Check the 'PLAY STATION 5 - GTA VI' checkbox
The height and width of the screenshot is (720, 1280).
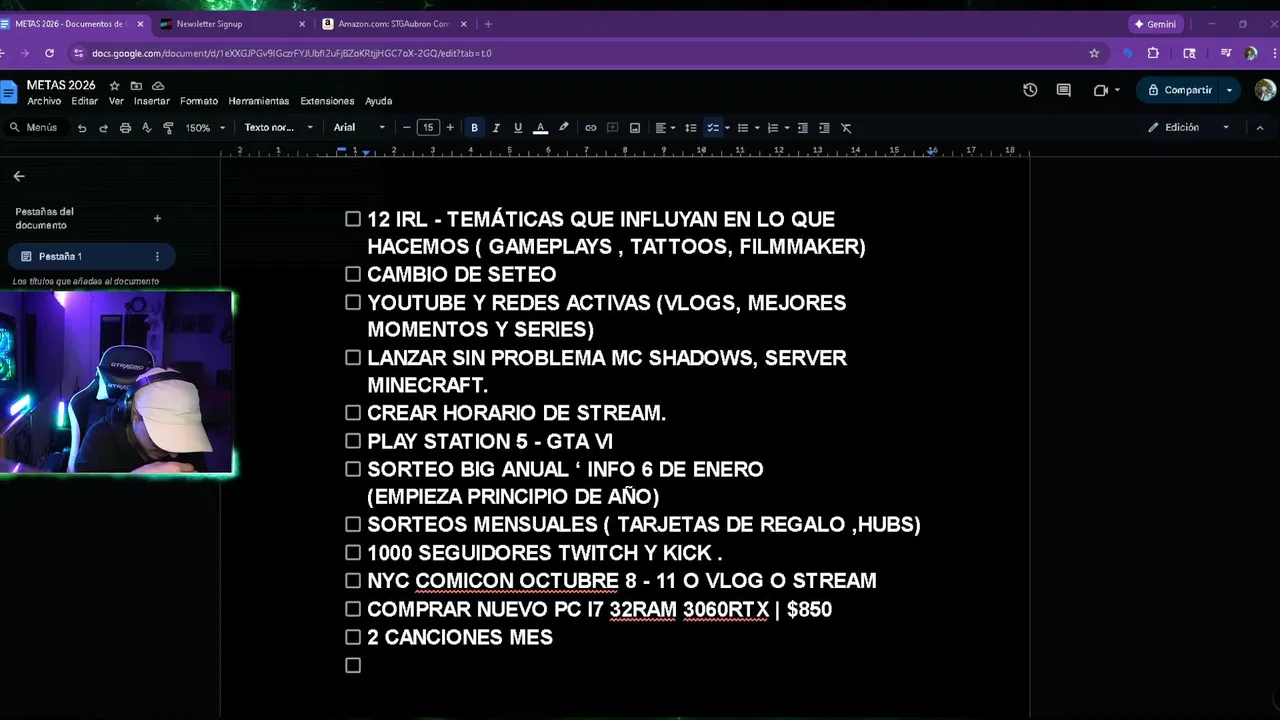pos(353,441)
